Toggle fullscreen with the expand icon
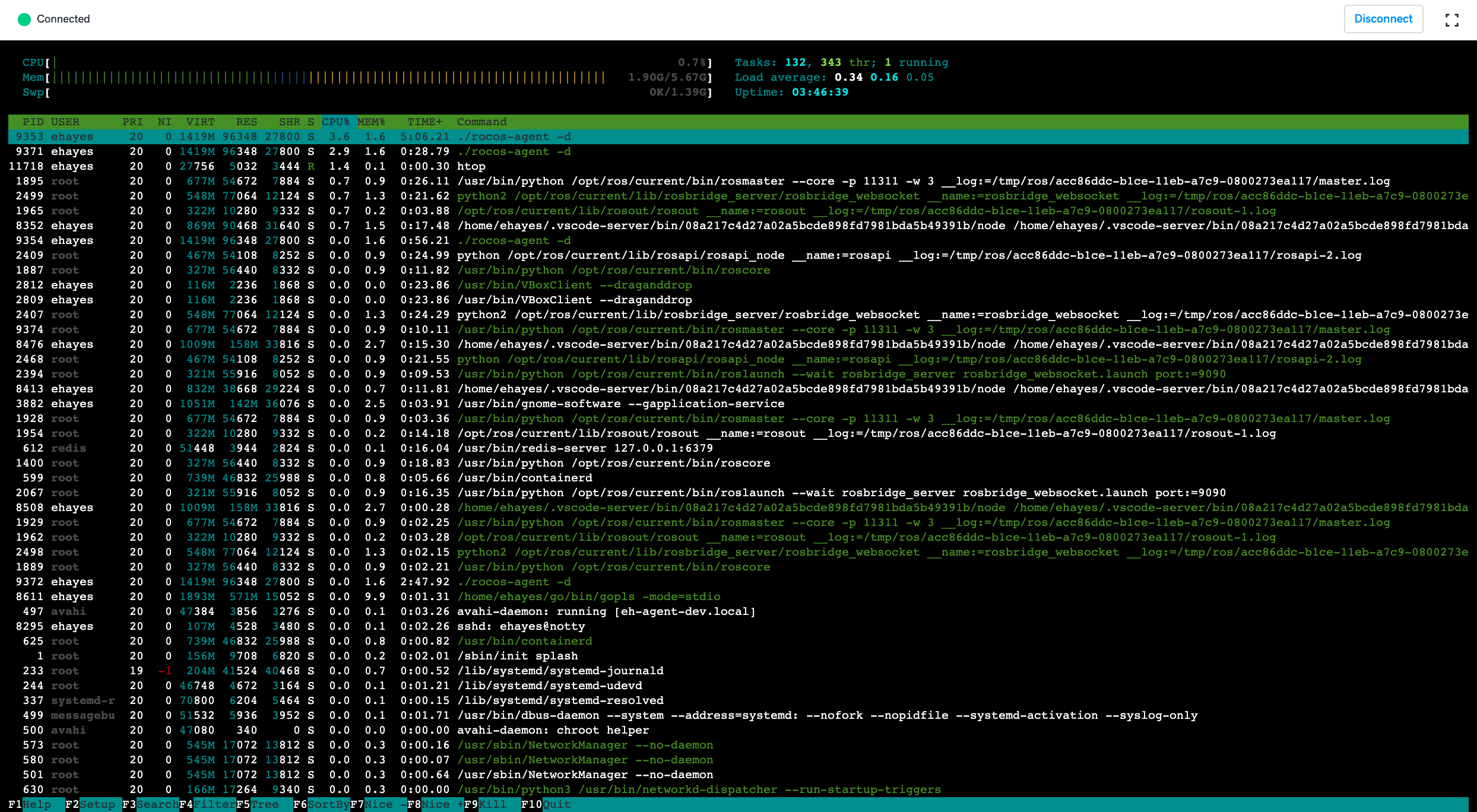This screenshot has width=1477, height=812. (1451, 20)
